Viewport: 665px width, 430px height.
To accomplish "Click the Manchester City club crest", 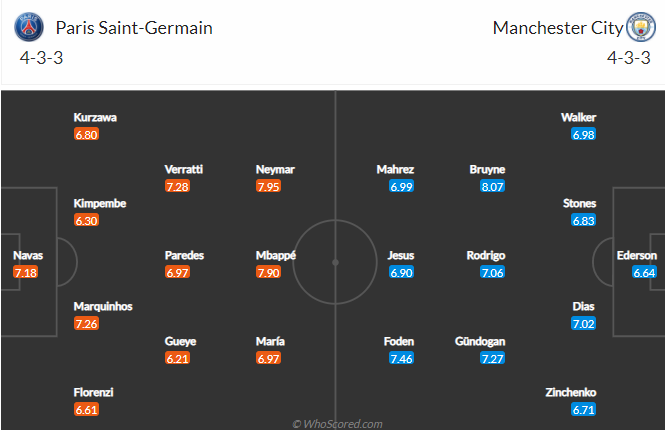I will (637, 27).
